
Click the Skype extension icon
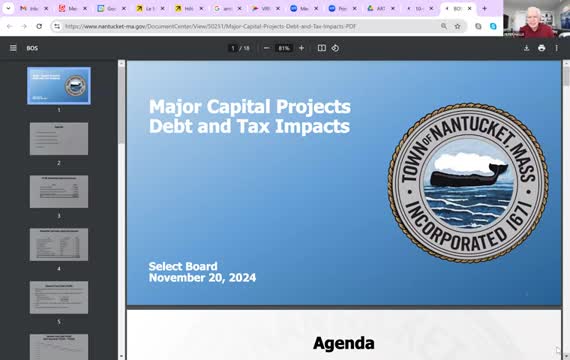(493, 26)
